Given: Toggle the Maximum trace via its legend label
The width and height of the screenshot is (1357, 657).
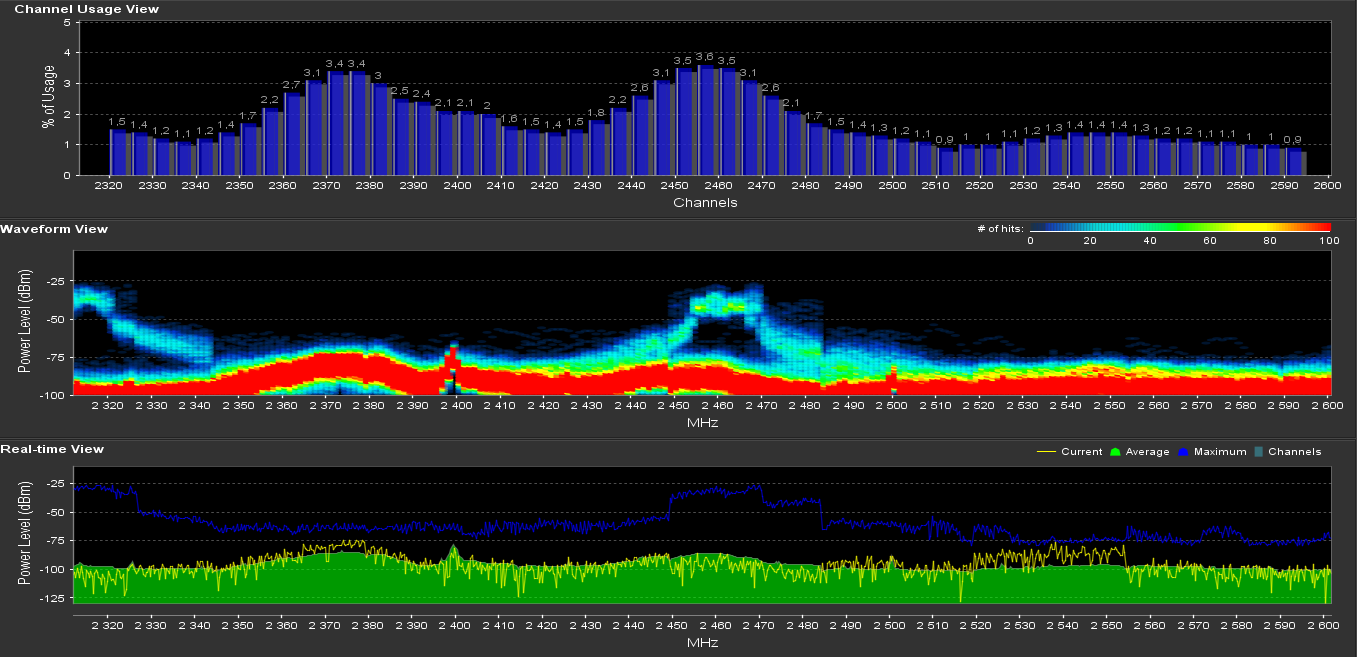Looking at the screenshot, I should 1220,452.
